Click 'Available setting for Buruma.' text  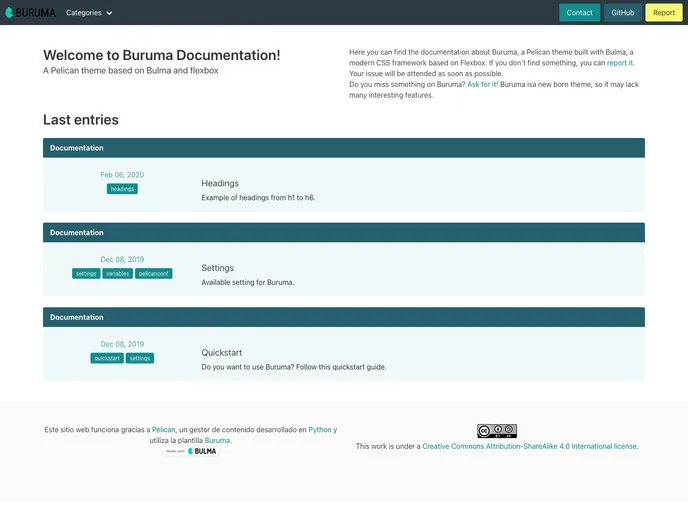247,283
